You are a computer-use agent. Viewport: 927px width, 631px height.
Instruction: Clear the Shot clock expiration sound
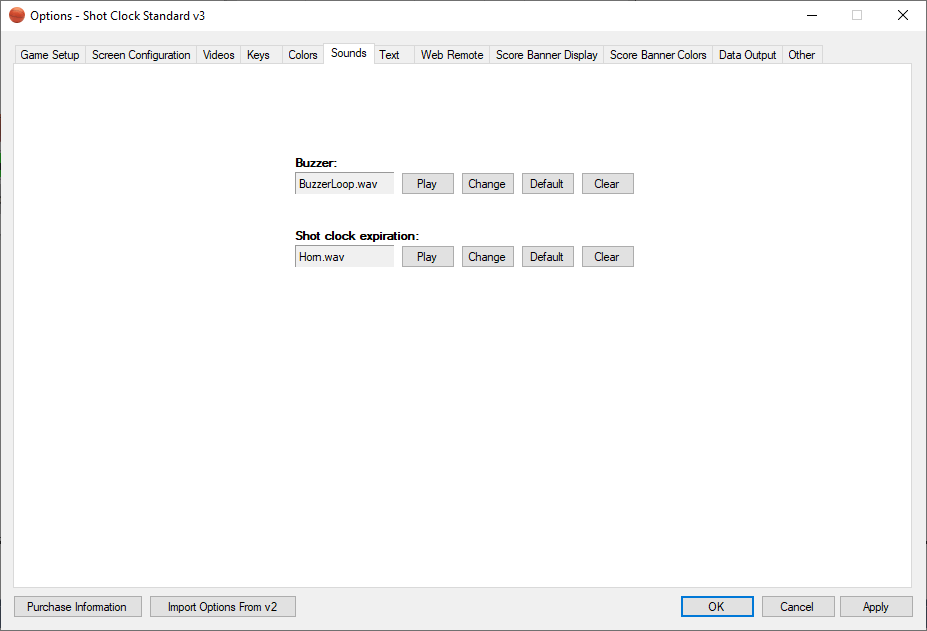(x=607, y=257)
